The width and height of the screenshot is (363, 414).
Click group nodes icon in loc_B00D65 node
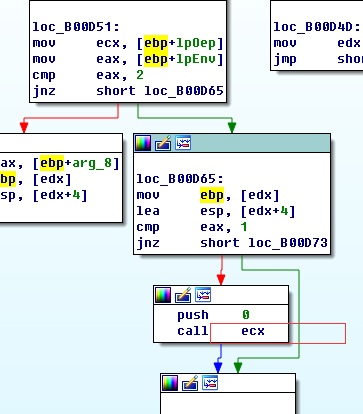point(183,143)
